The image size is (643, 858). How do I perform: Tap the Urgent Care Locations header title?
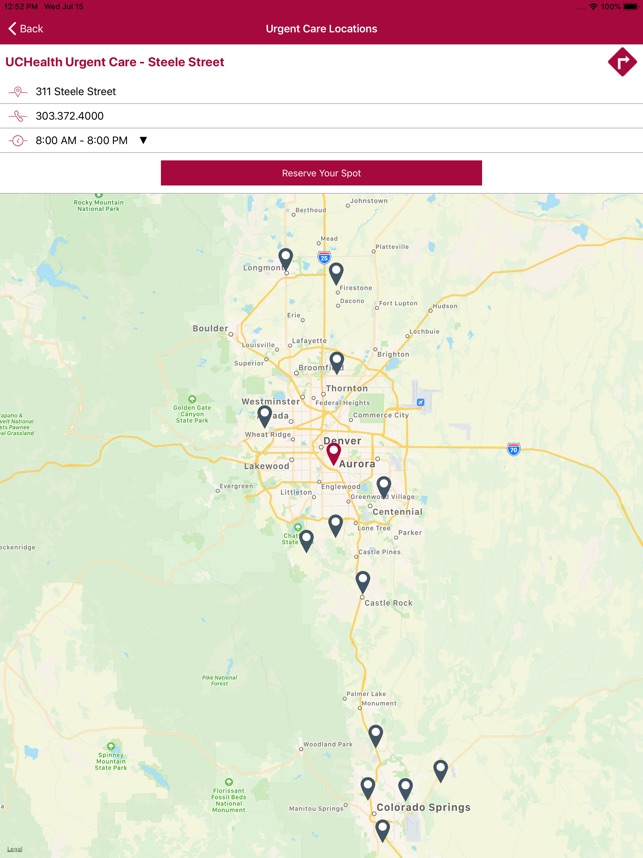point(321,28)
